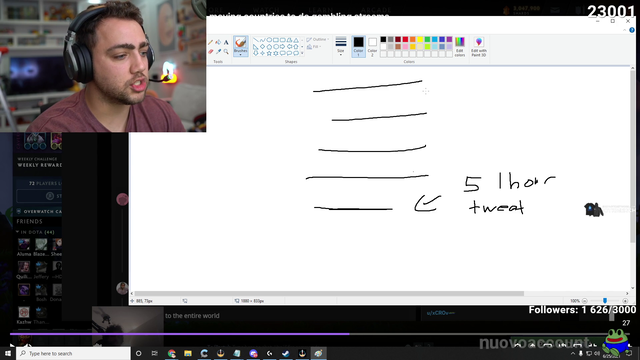The image size is (640, 360).
Task: Select the Eraser tool
Action: [211, 51]
